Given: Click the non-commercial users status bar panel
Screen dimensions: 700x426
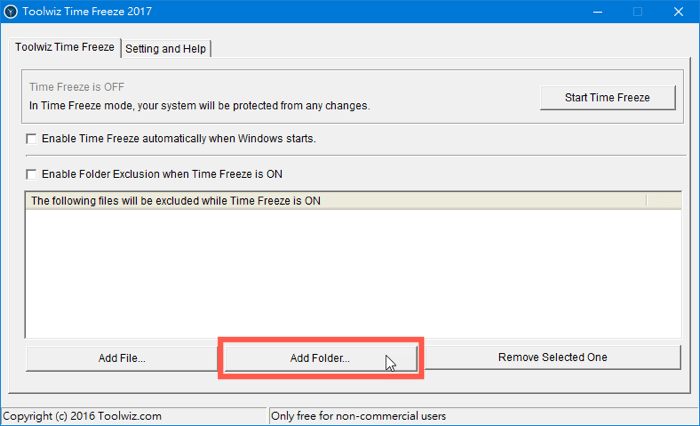Looking at the screenshot, I should [359, 416].
